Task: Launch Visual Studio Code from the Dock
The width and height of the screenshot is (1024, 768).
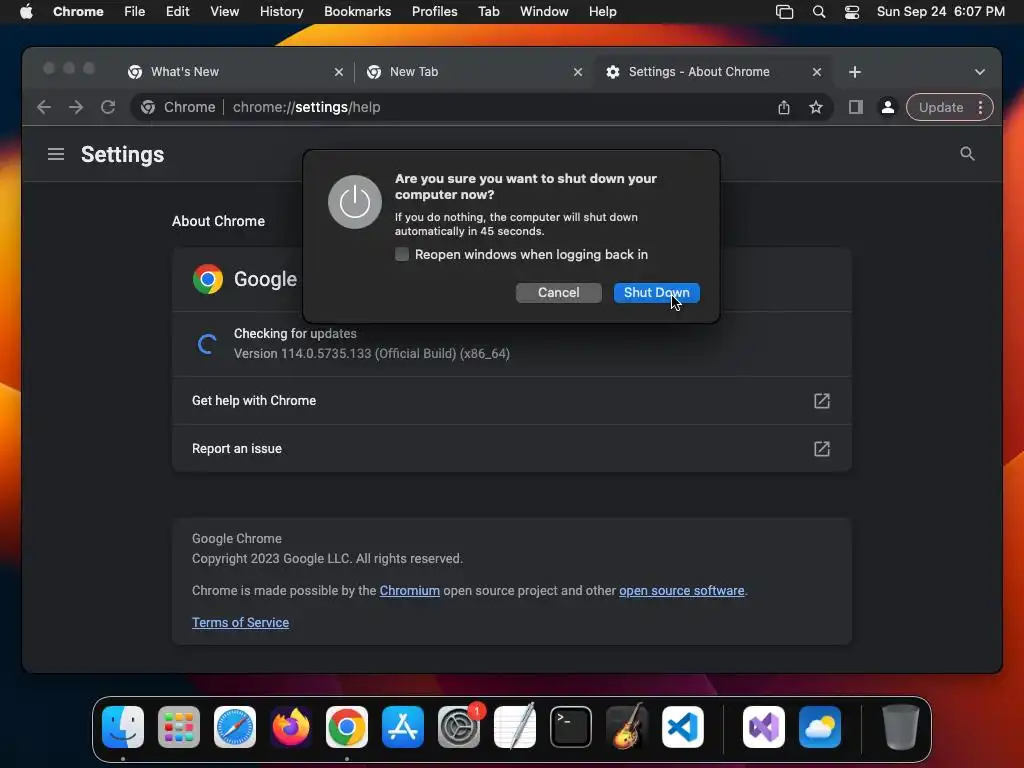Action: point(682,727)
